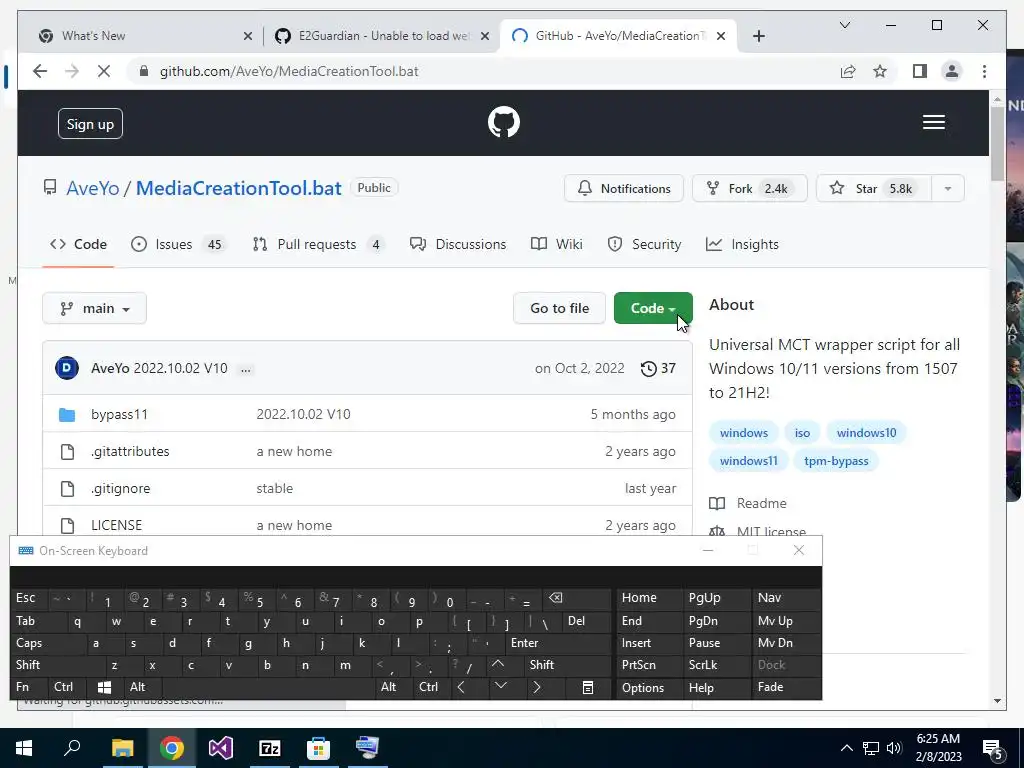Open the GitHub hamburger menu

coord(934,122)
